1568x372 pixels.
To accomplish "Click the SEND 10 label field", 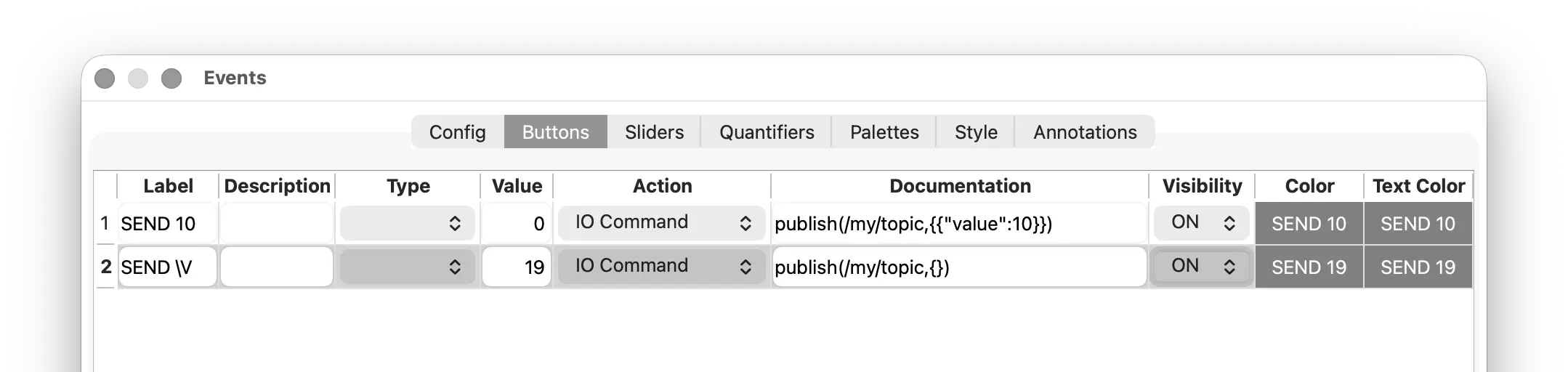I will 167,224.
